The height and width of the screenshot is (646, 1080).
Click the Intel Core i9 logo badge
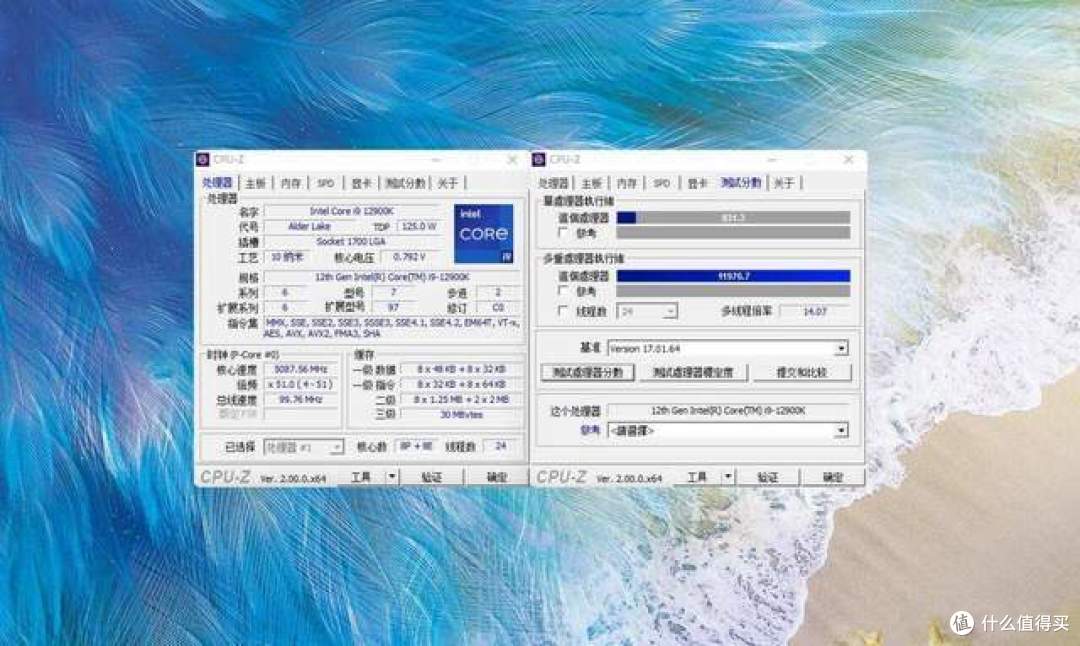point(484,233)
